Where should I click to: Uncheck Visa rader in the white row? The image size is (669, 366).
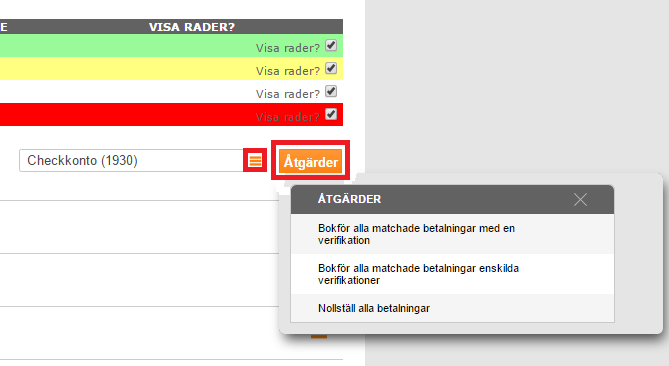coord(331,91)
